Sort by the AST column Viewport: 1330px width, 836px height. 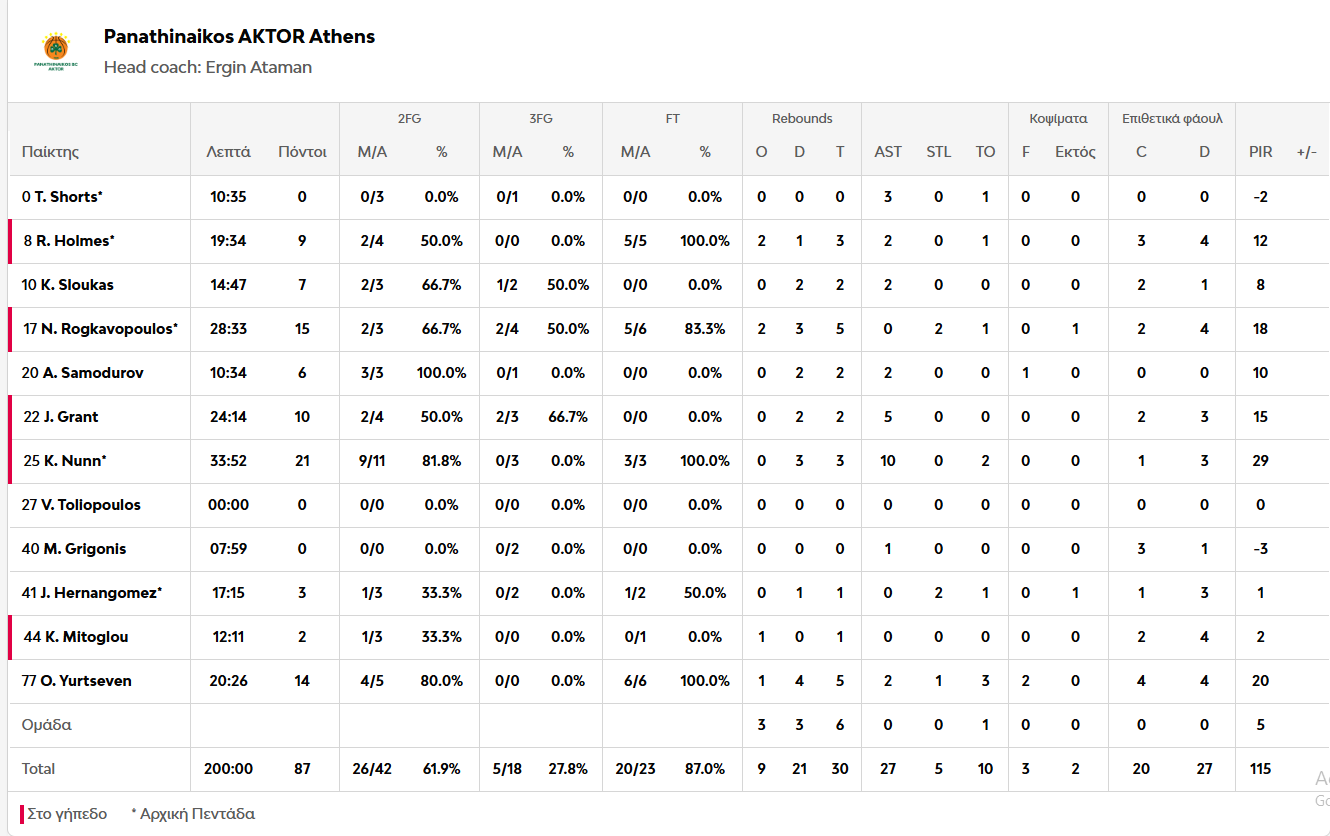888,152
